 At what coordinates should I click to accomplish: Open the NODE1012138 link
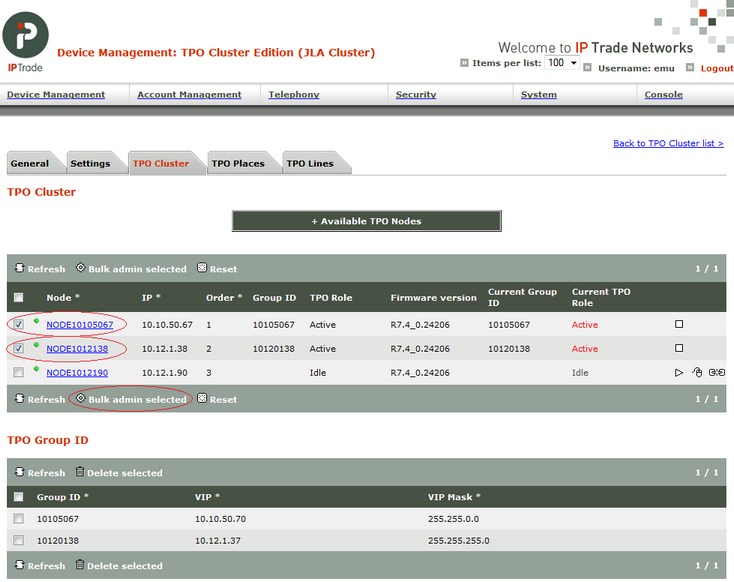77,349
